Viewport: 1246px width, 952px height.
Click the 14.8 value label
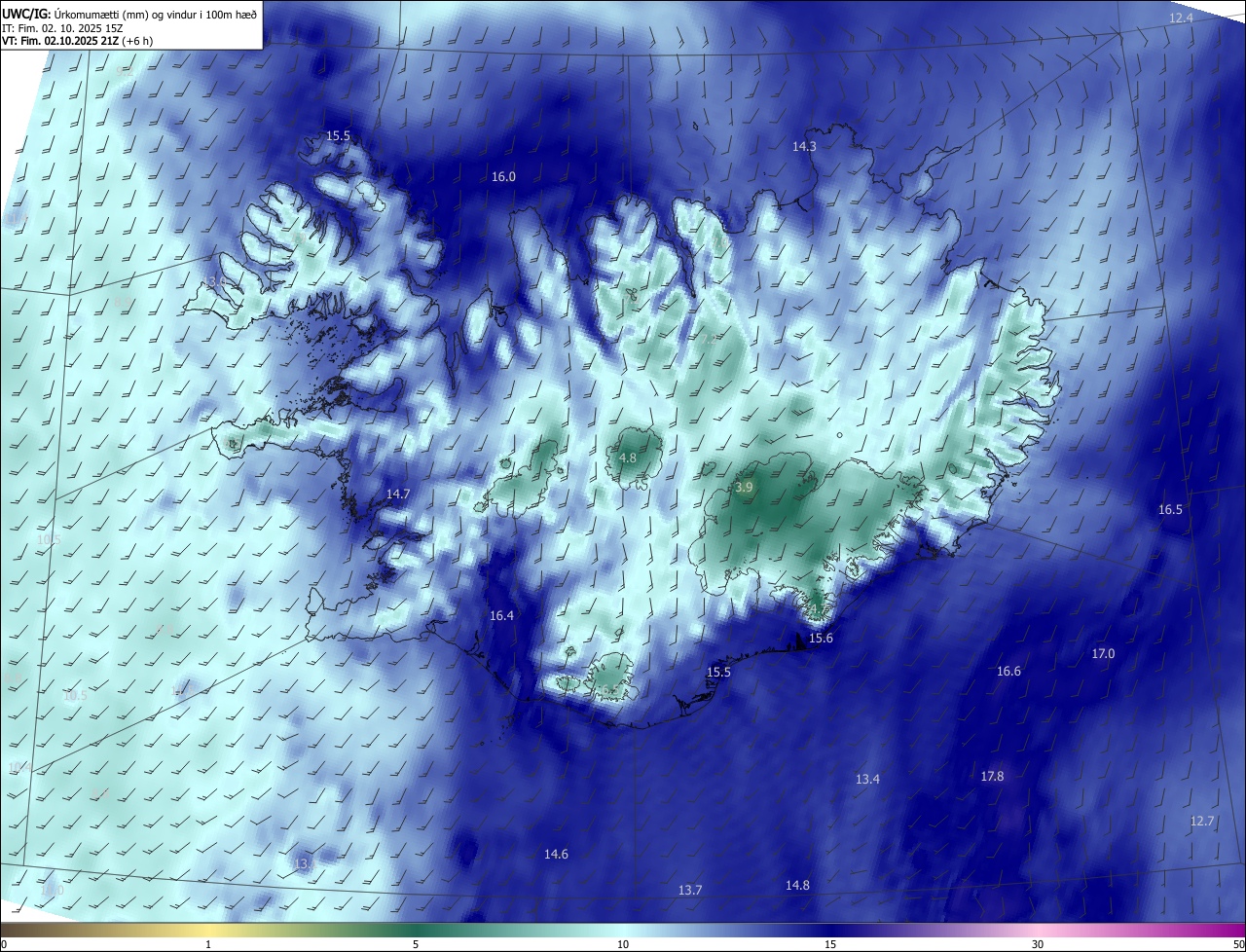click(x=797, y=886)
